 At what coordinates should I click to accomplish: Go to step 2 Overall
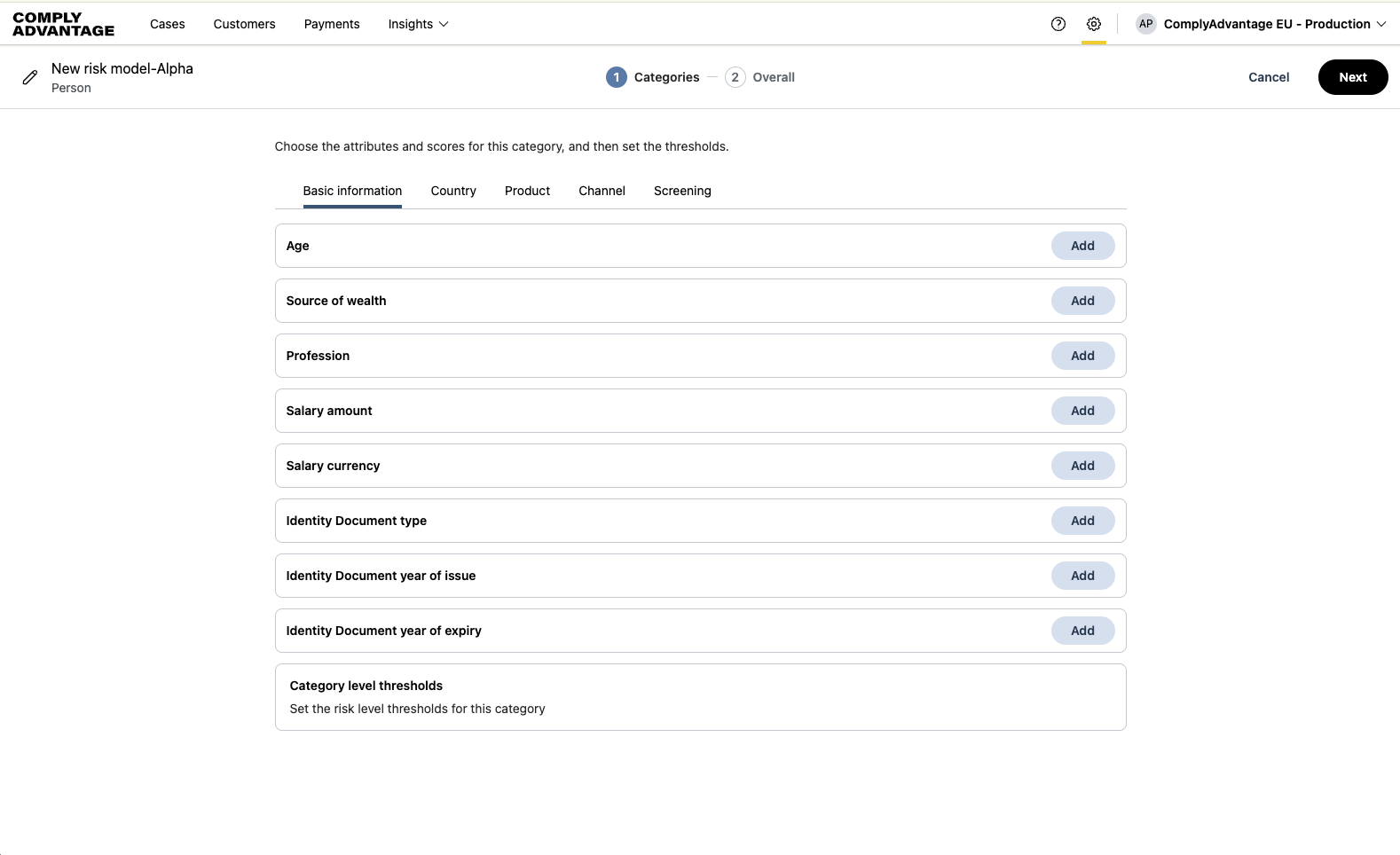coord(760,77)
